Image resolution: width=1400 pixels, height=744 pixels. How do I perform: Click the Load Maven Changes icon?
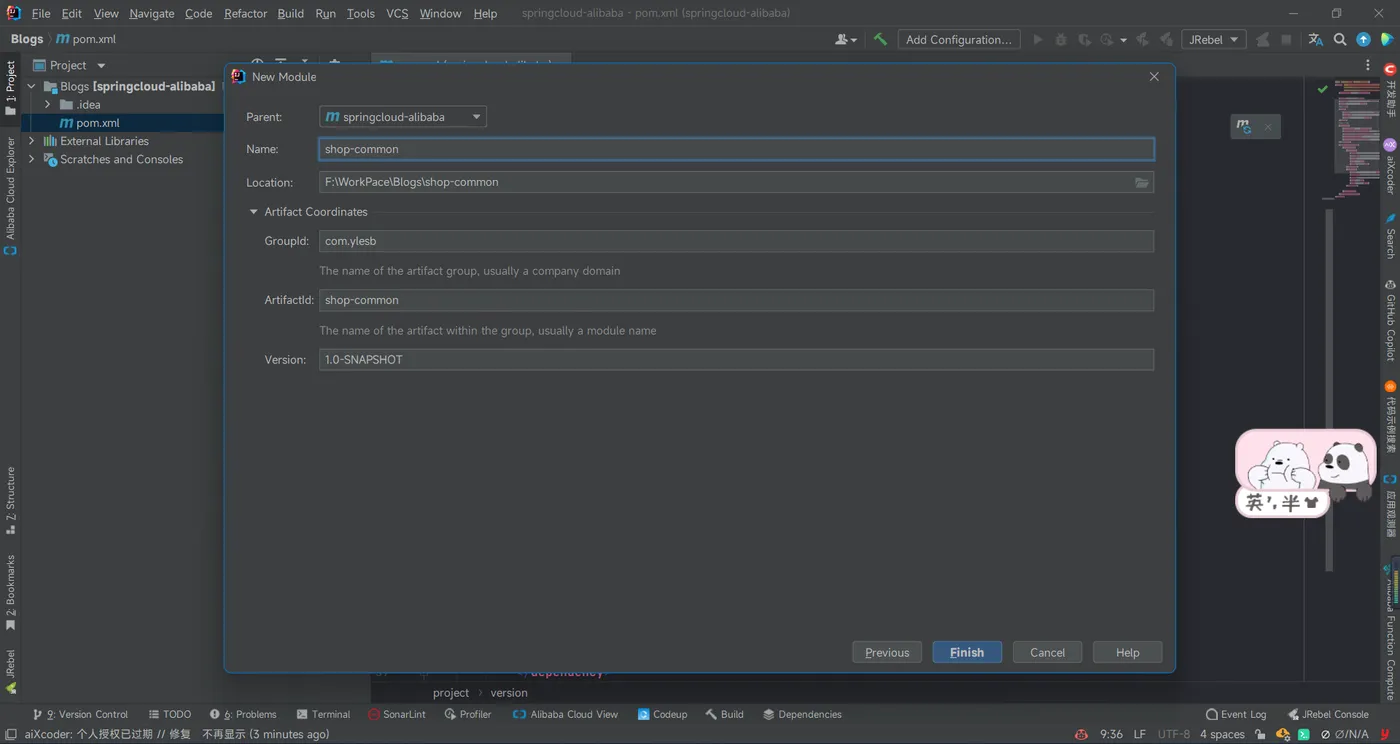[x=1244, y=126]
